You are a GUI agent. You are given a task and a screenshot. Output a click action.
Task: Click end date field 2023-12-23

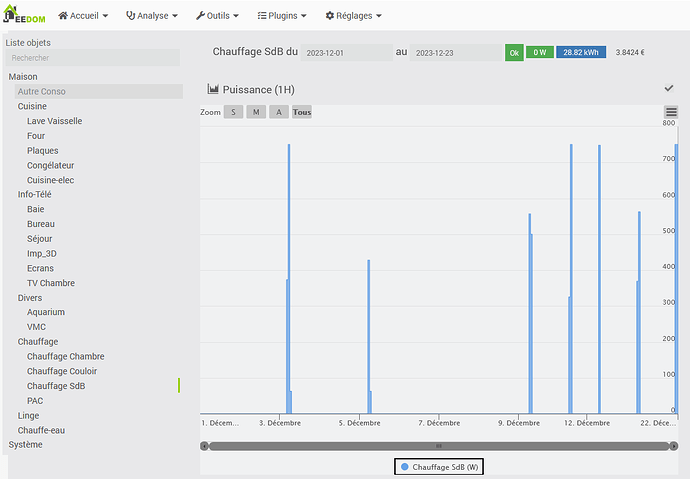coord(456,53)
